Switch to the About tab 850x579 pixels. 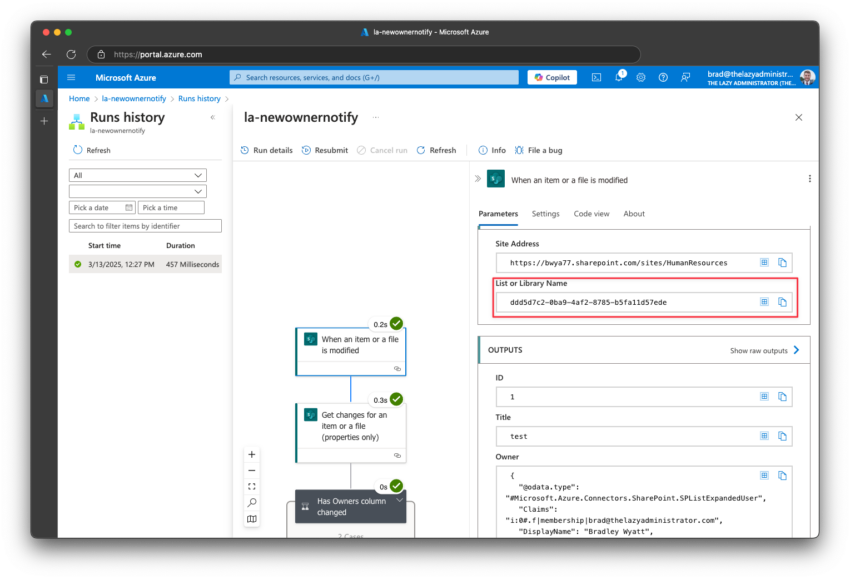point(634,214)
